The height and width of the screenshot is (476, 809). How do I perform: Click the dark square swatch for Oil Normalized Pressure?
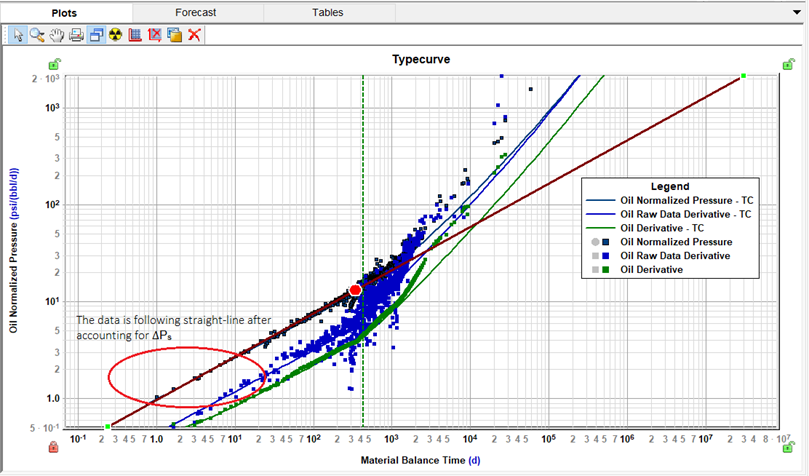coord(606,242)
